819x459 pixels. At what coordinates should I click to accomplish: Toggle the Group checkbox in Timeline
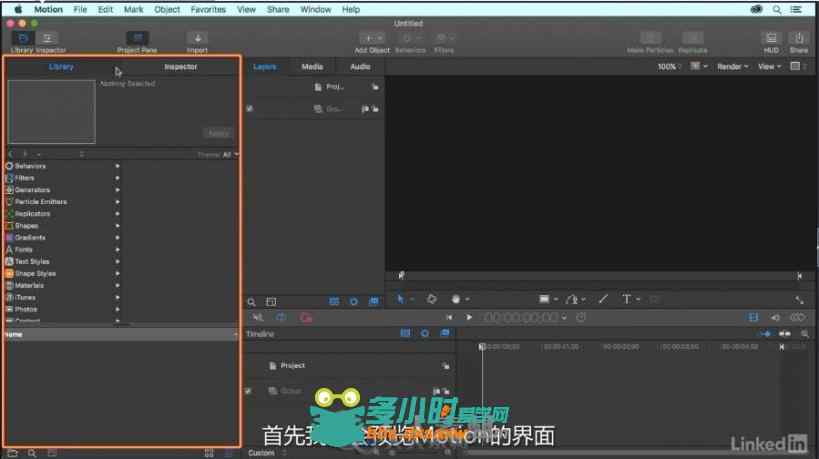pos(248,391)
